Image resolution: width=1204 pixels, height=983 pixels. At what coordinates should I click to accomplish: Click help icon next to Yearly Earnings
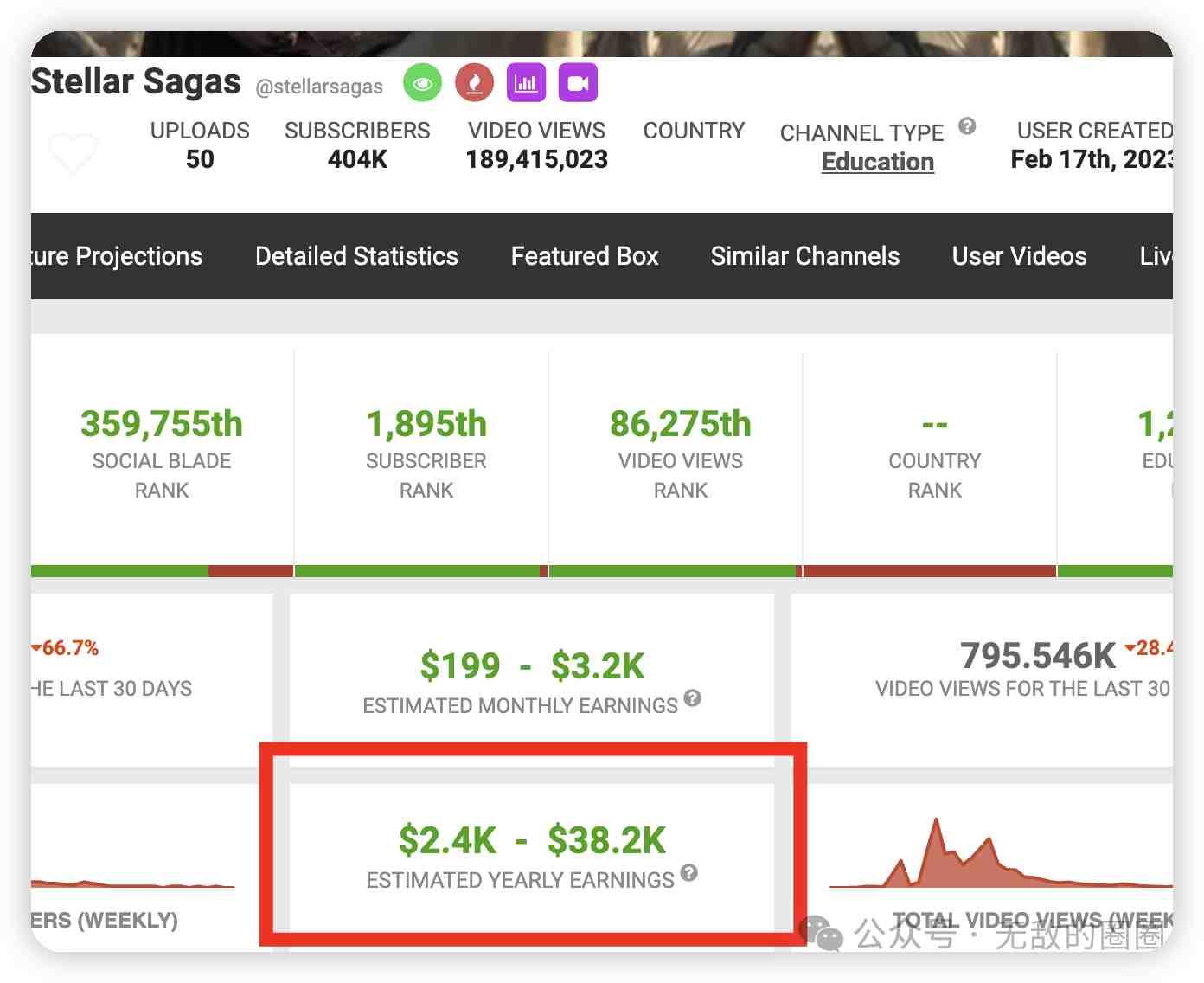(x=688, y=872)
